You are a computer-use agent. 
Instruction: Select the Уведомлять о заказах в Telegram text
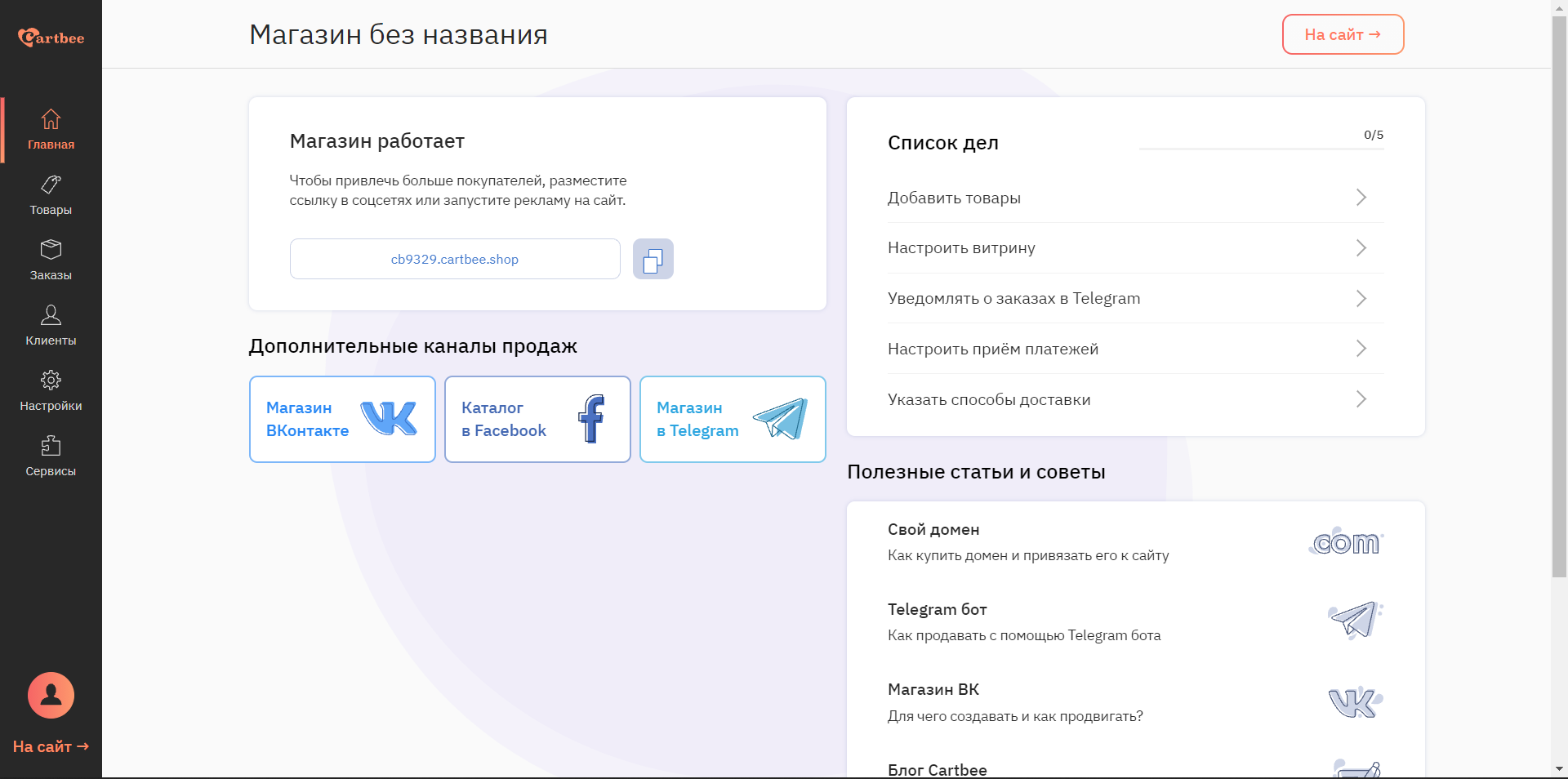1013,299
